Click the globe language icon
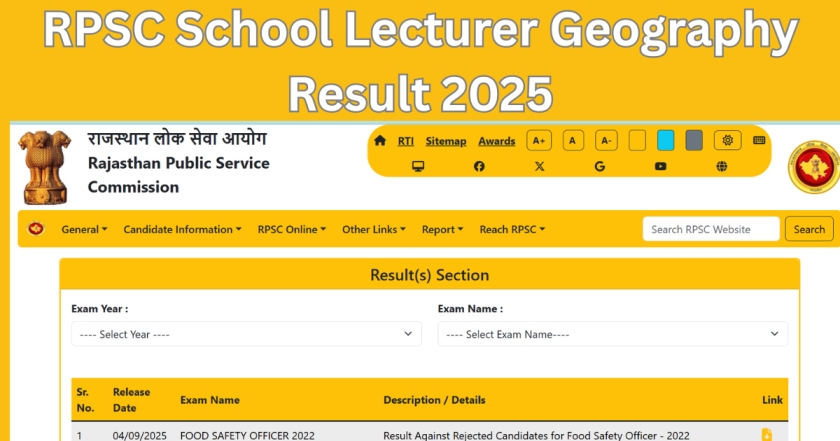 (722, 166)
